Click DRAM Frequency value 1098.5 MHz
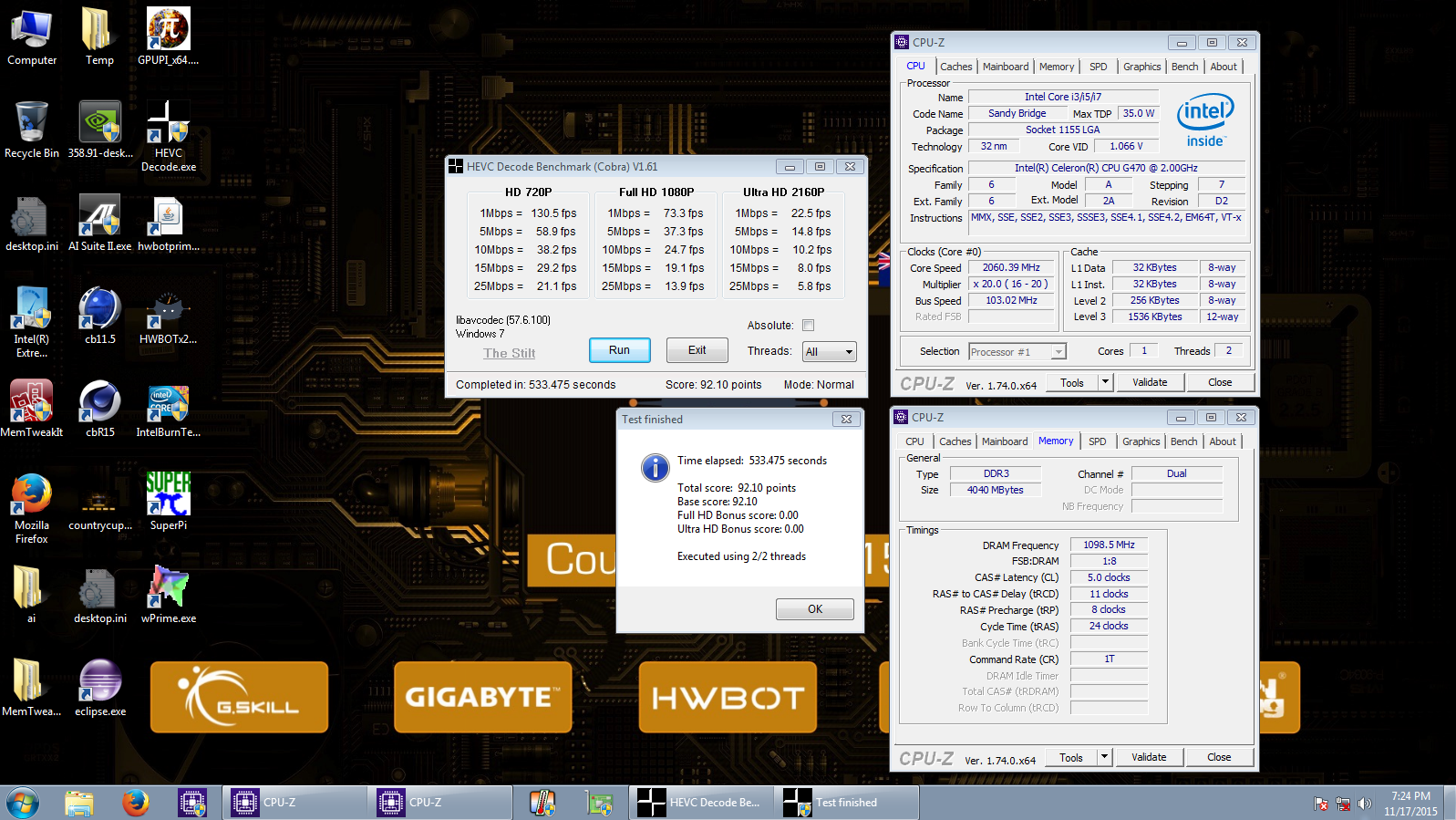Image resolution: width=1456 pixels, height=820 pixels. (1109, 545)
